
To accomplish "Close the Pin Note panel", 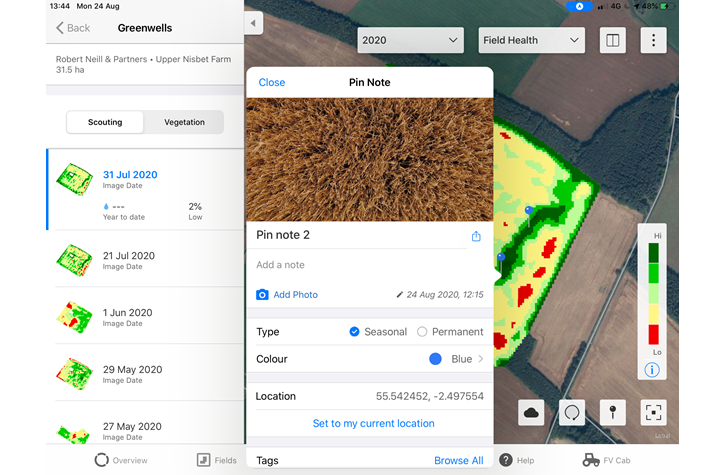I will (272, 82).
